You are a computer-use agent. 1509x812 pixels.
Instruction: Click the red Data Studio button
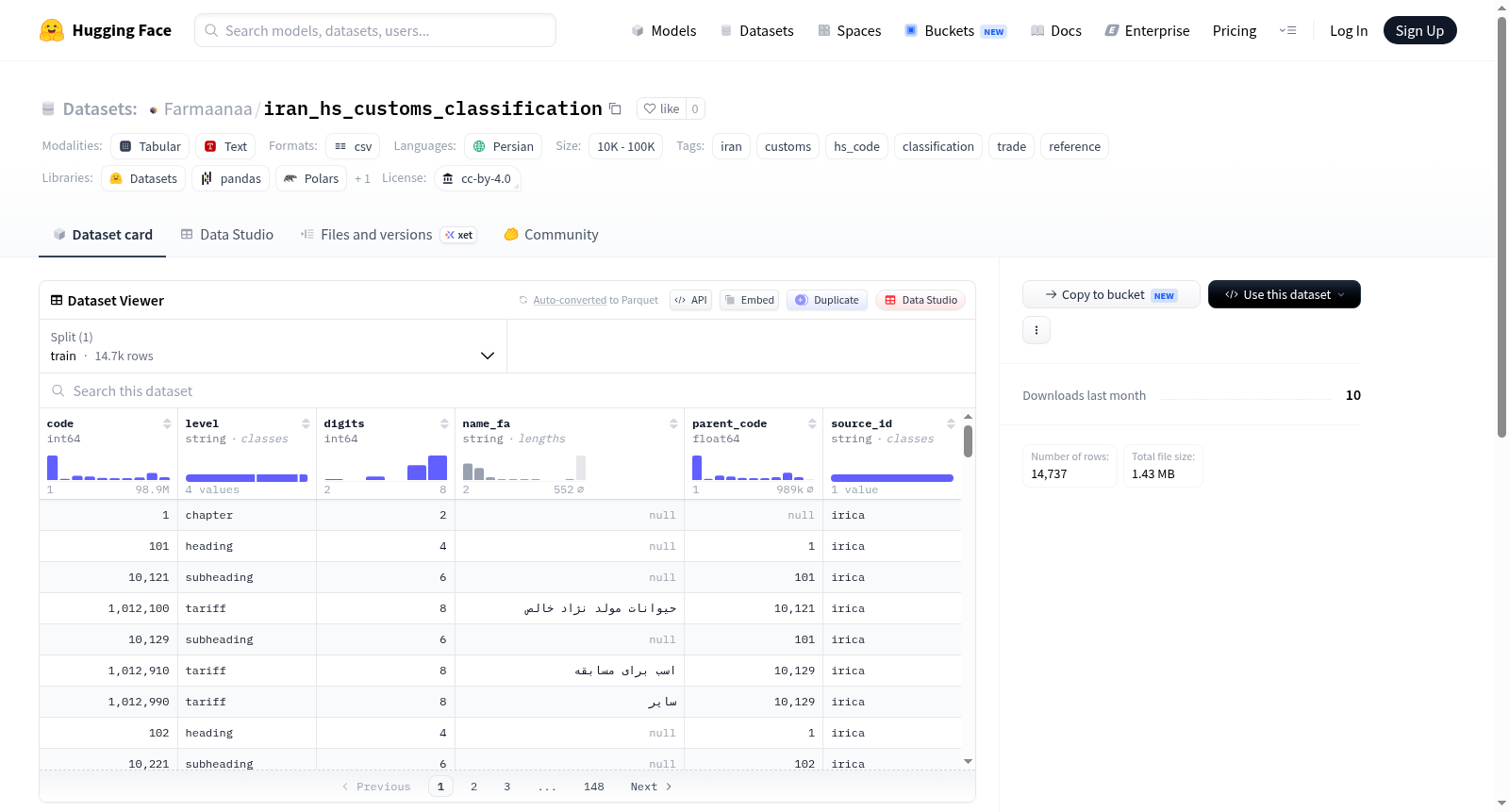pyautogui.click(x=920, y=300)
